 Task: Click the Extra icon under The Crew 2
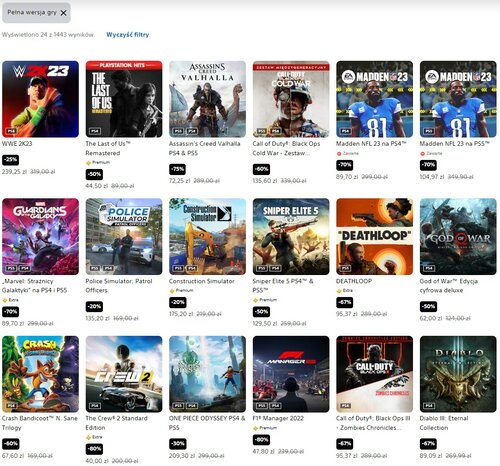tap(88, 437)
